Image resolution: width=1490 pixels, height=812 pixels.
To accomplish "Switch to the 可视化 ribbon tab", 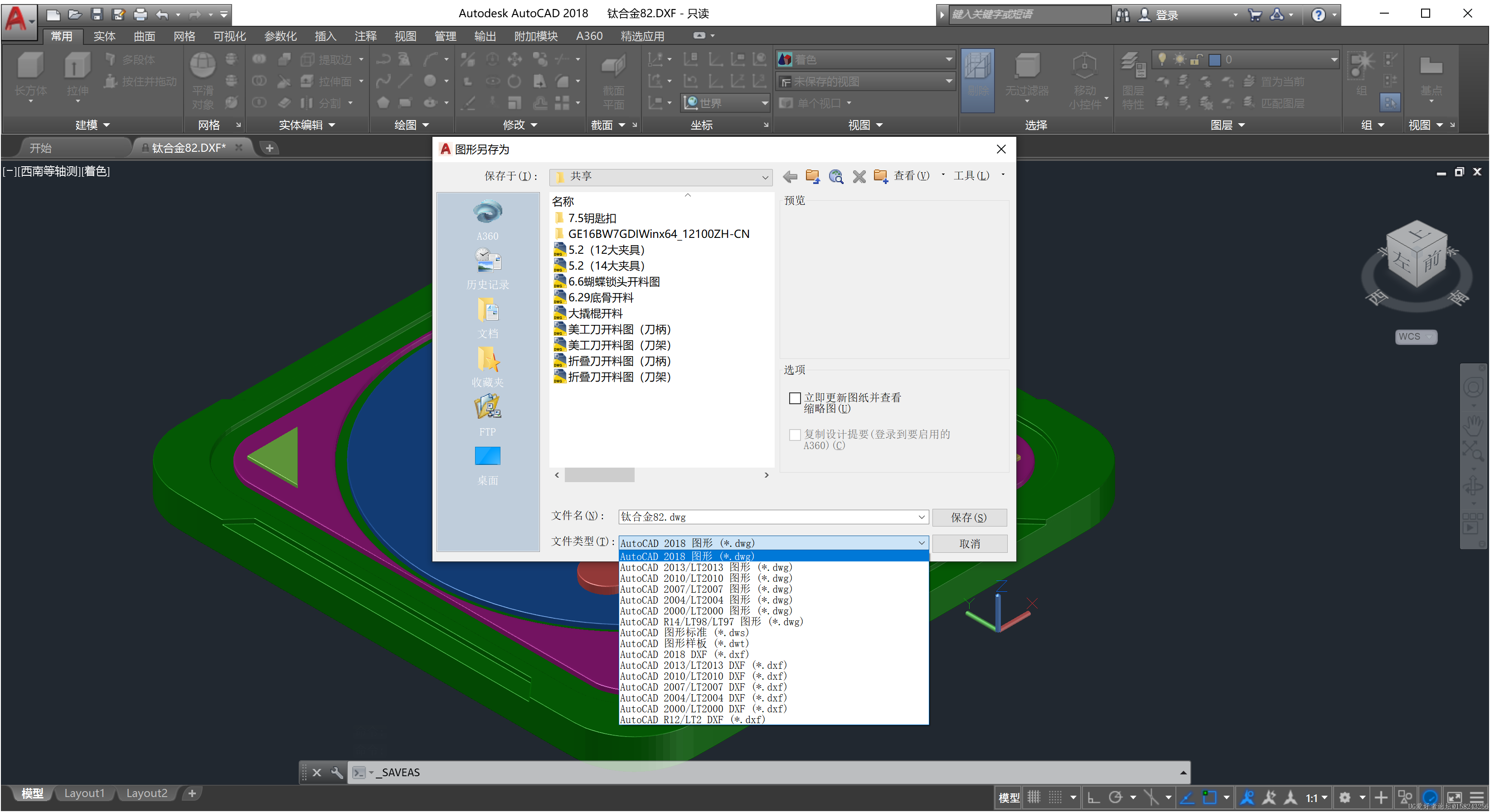I will 230,36.
